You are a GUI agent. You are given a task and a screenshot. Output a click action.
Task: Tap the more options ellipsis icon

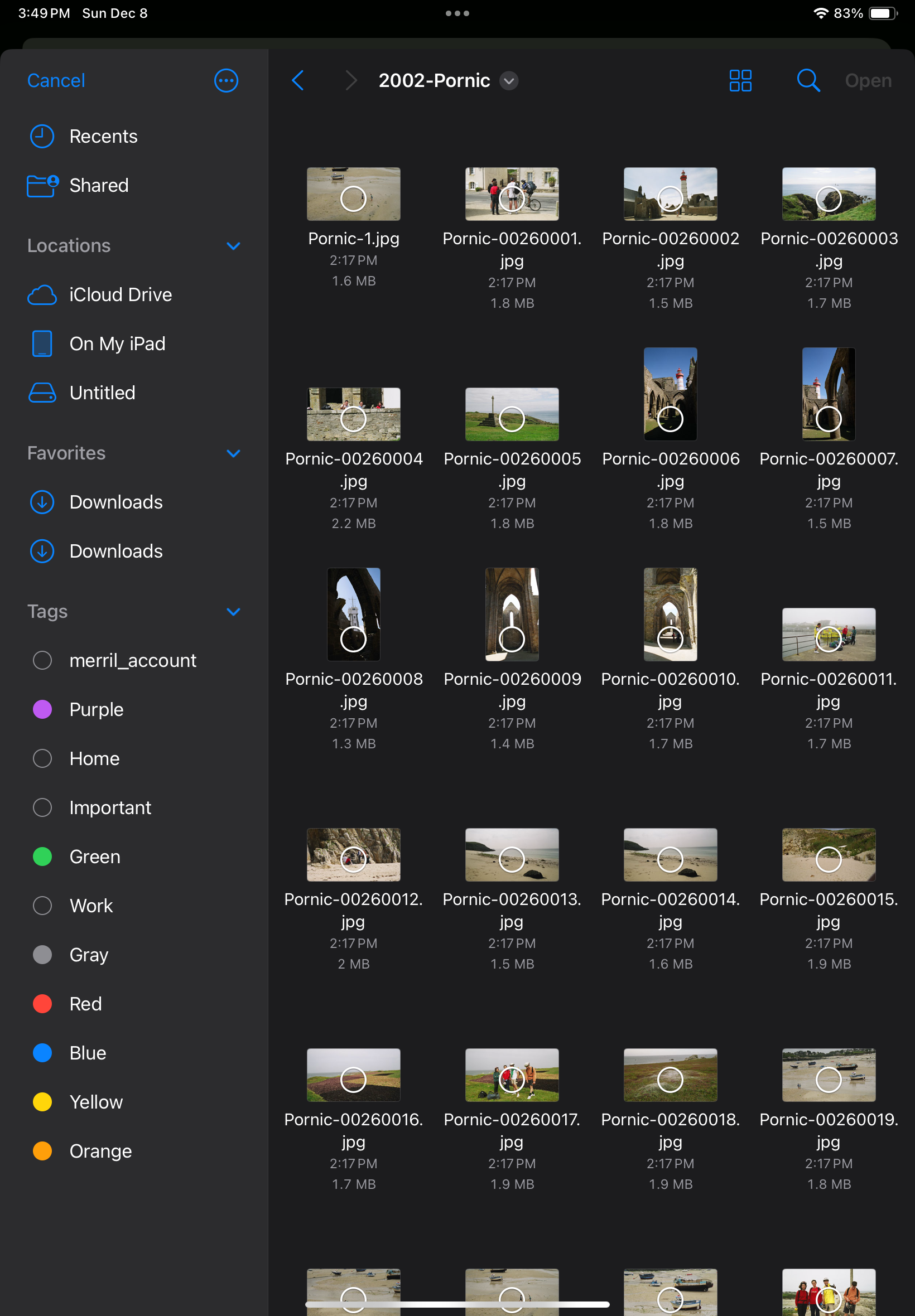226,81
